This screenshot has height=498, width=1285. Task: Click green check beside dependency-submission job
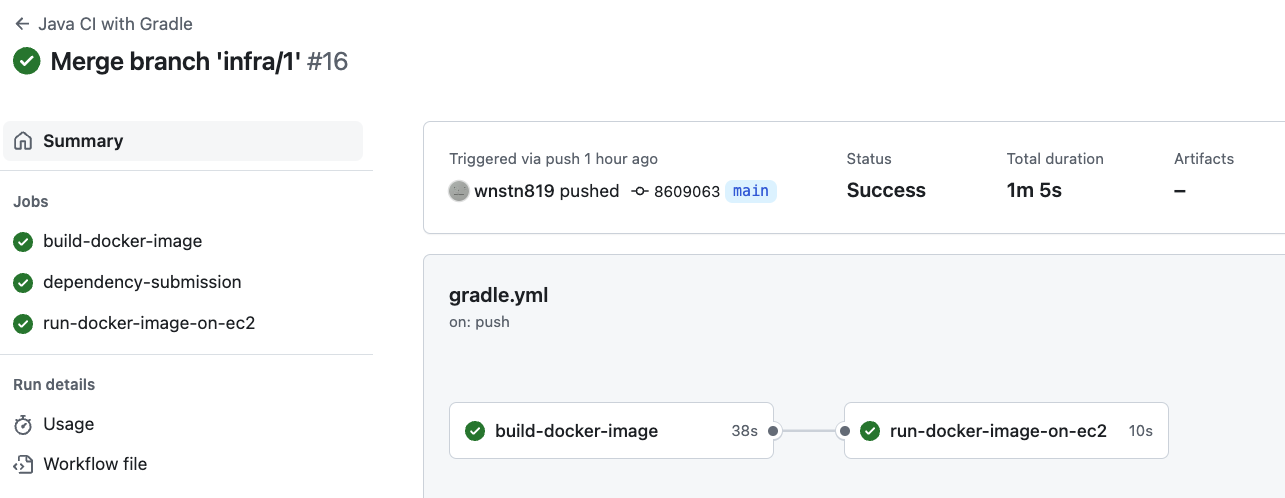click(x=23, y=283)
